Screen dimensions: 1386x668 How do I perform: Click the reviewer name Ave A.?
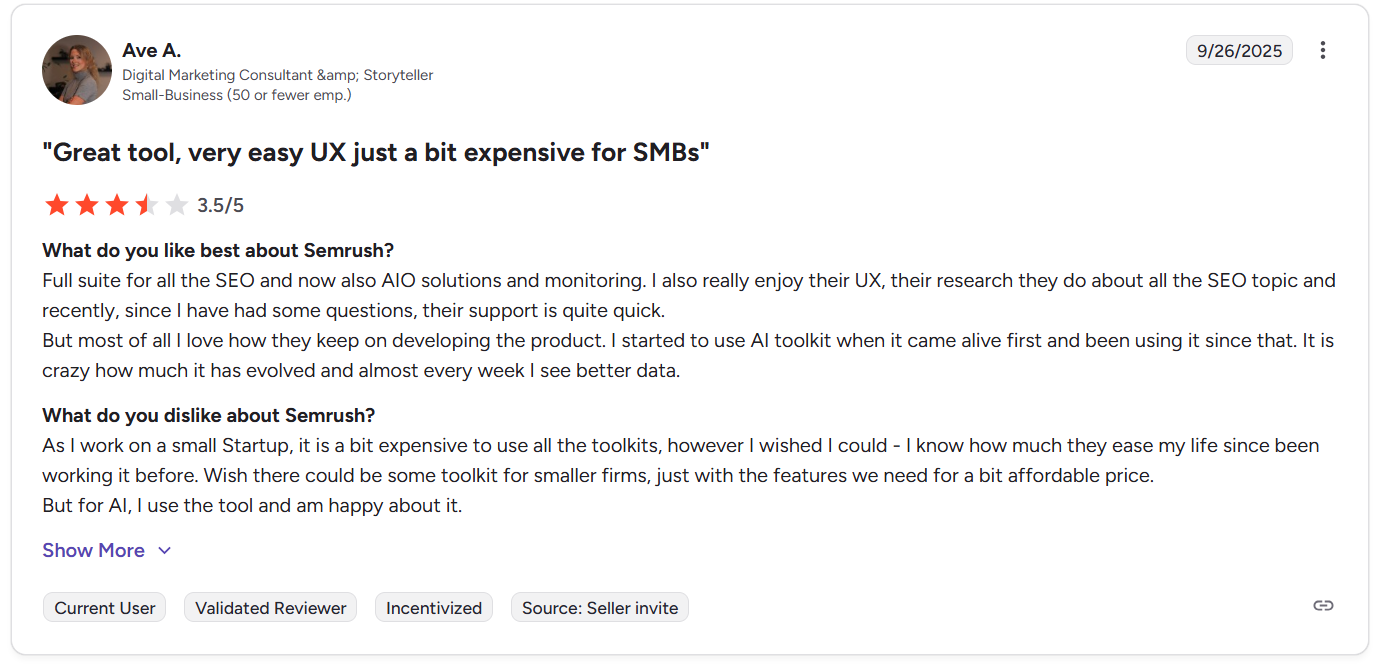tap(151, 50)
